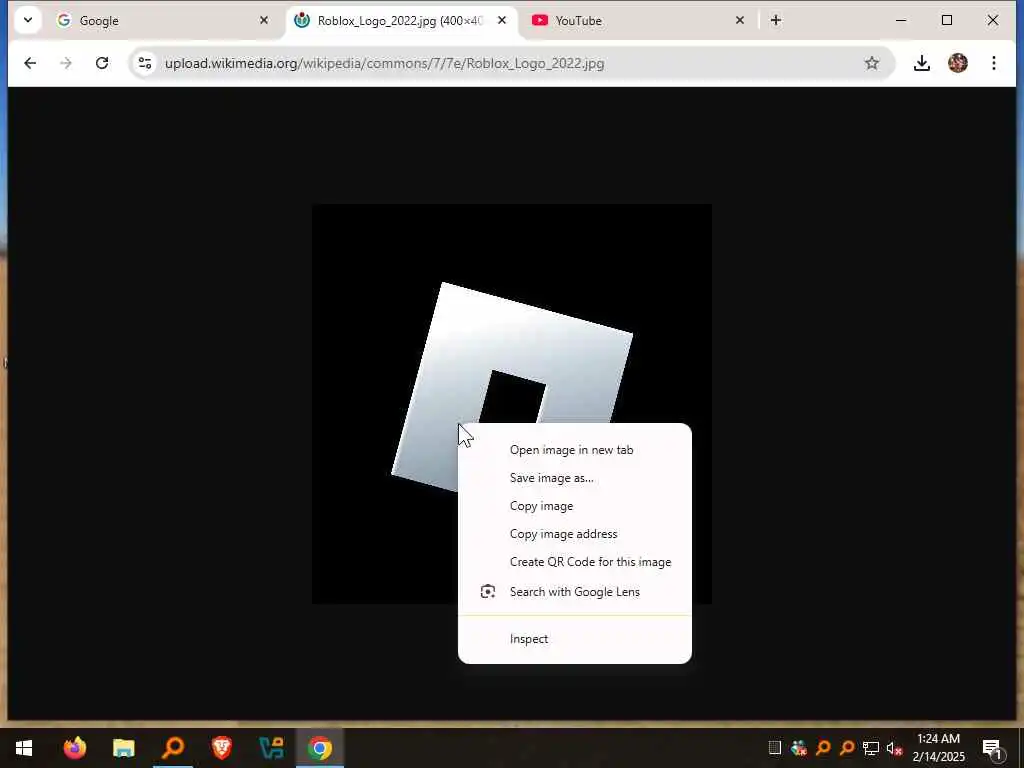1024x768 pixels.
Task: Open Chrome three-dot menu
Action: coord(993,63)
